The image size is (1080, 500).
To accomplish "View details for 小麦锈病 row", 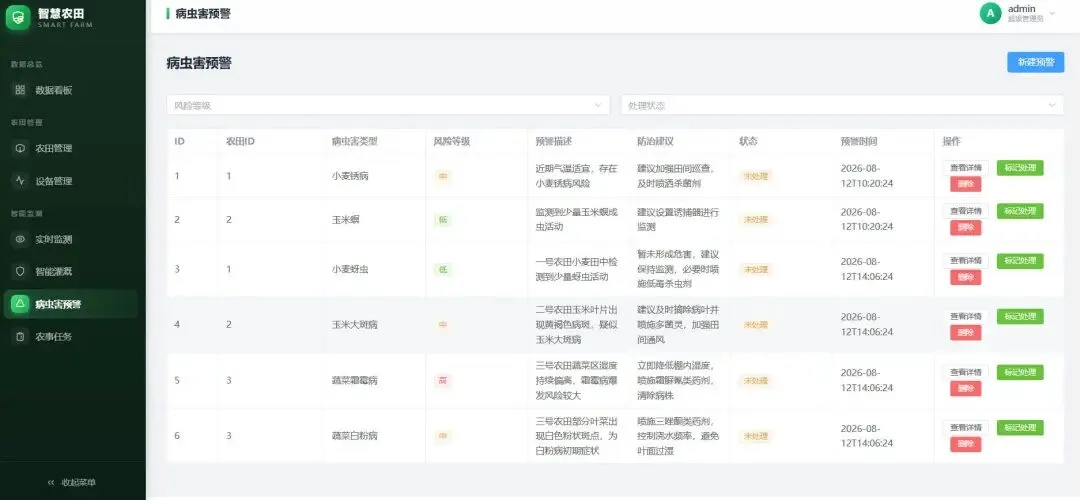I will tap(966, 168).
